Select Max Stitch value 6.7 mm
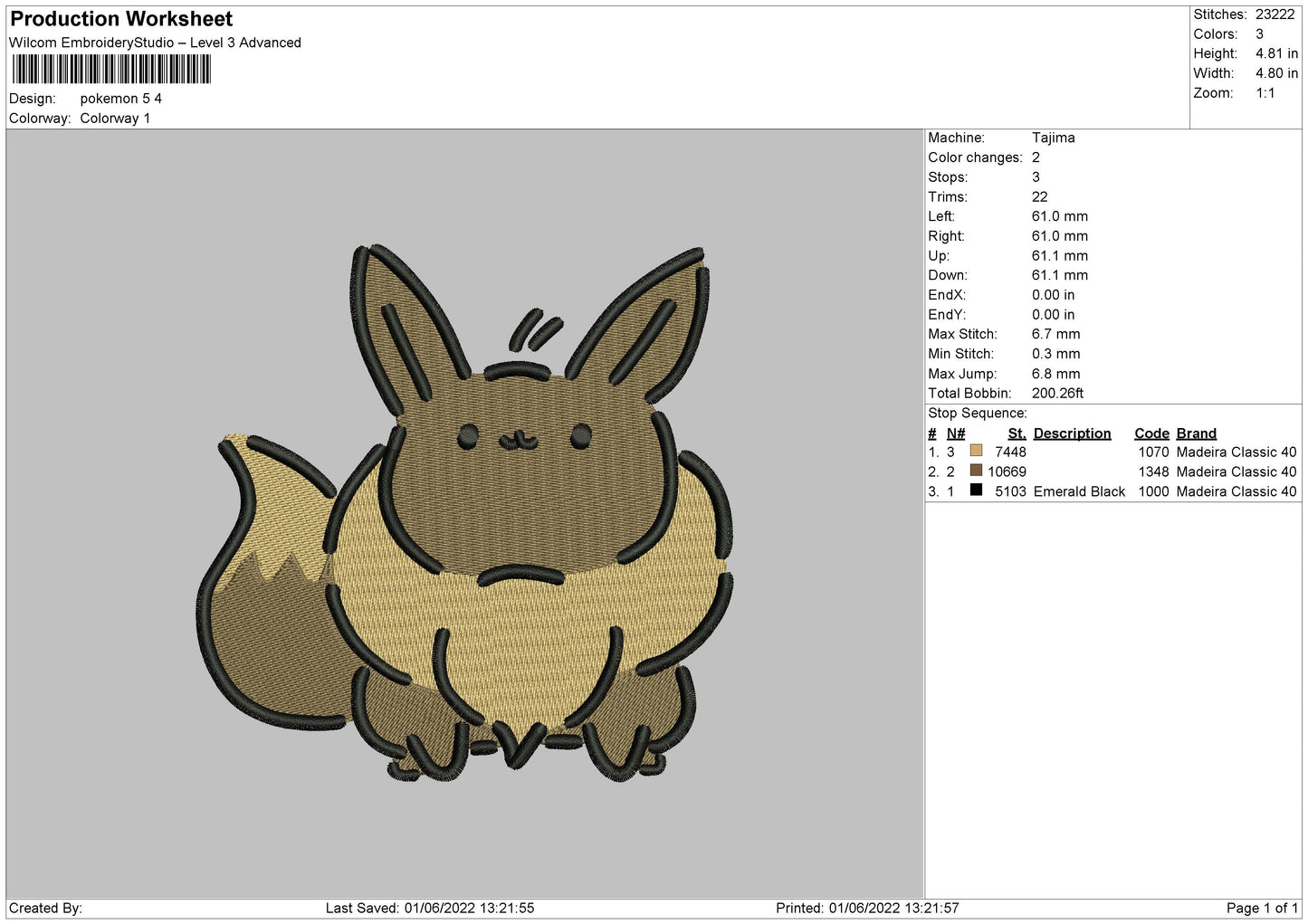Viewport: 1308px width, 924px height. (1056, 334)
